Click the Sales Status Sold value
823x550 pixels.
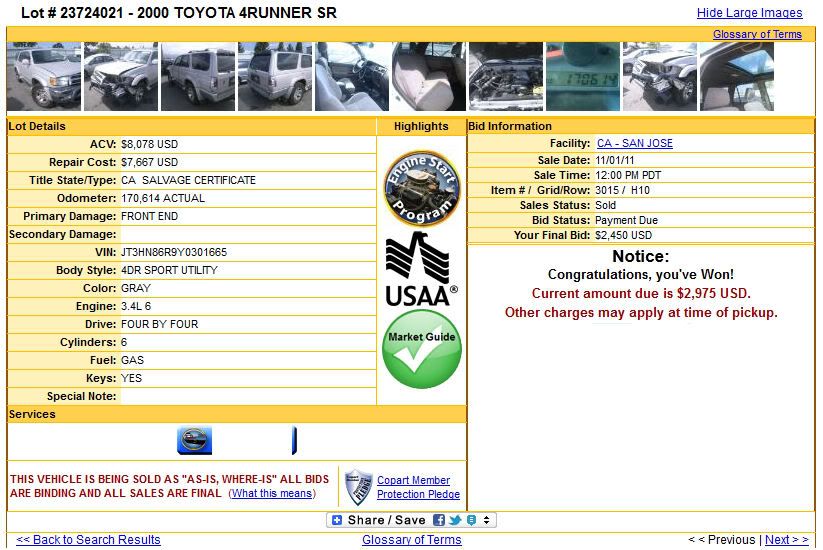pyautogui.click(x=605, y=205)
